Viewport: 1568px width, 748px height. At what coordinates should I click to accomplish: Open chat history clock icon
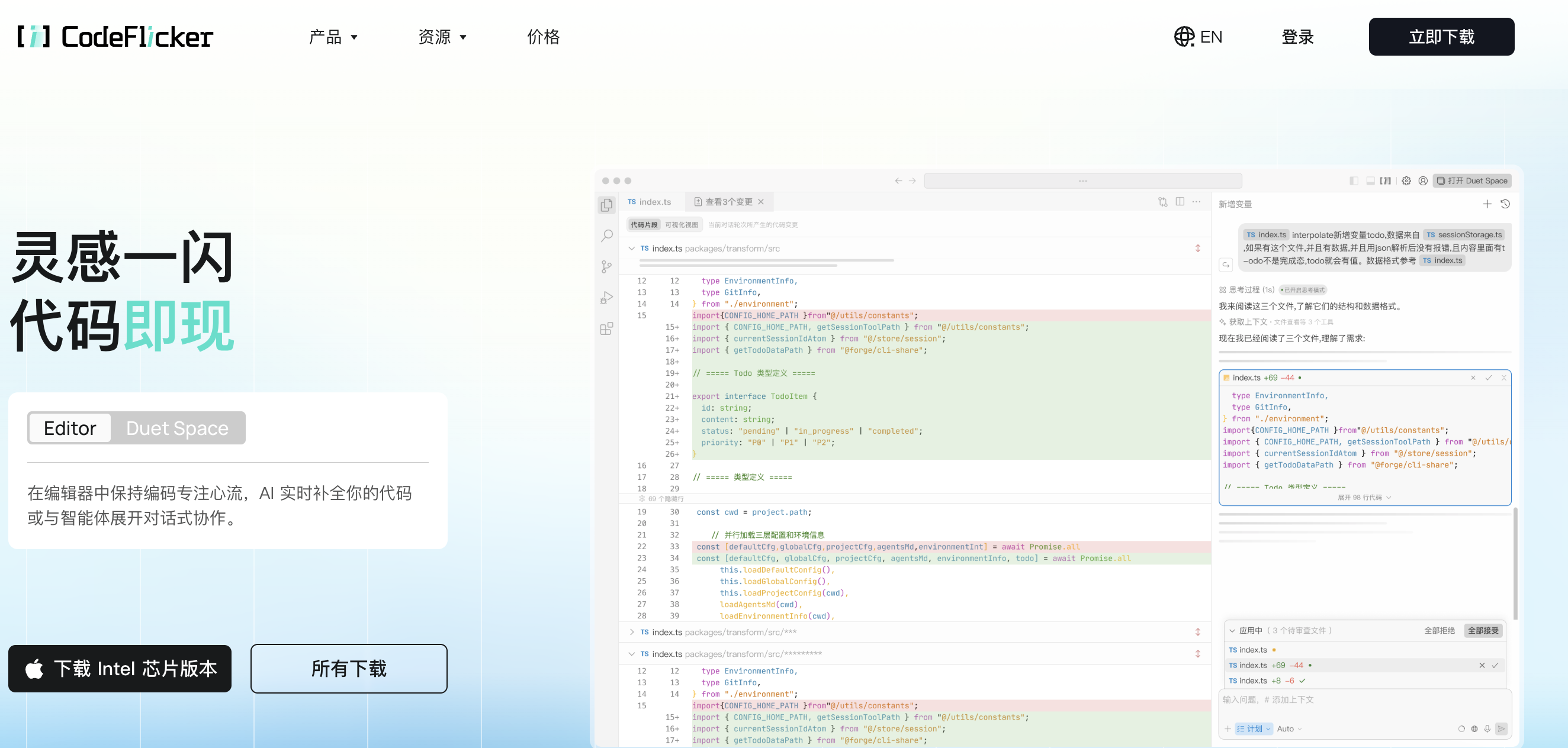(1505, 204)
